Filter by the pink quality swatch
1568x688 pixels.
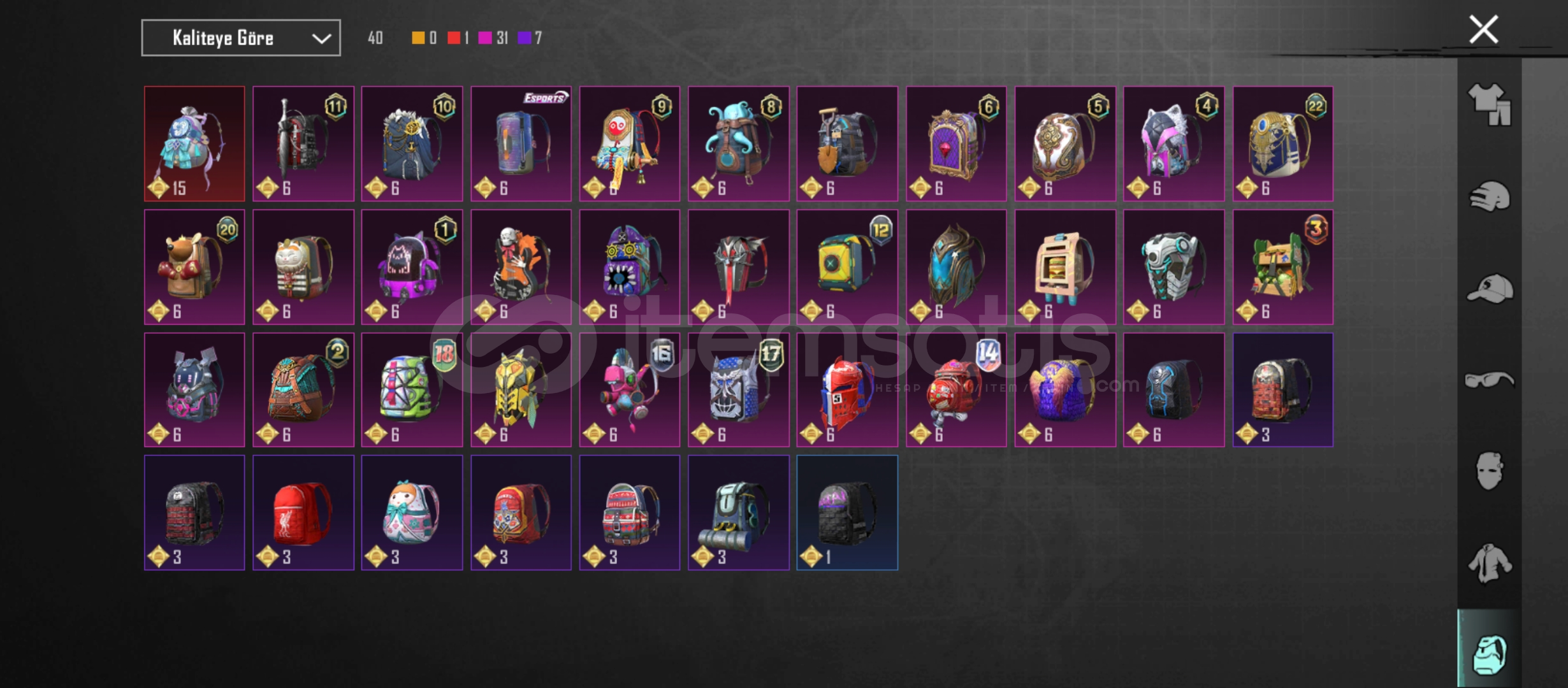[x=485, y=38]
